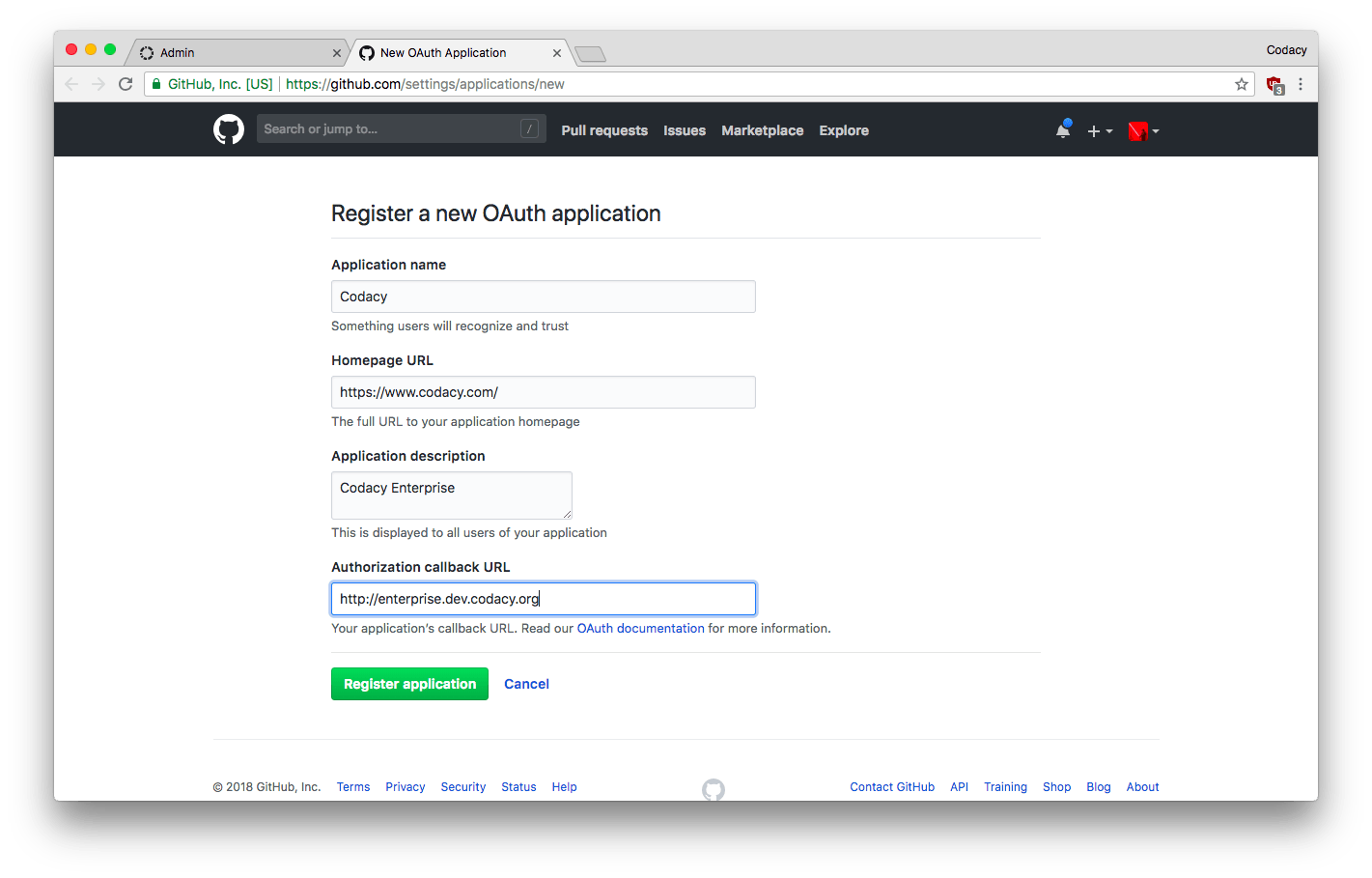The width and height of the screenshot is (1372, 878).
Task: Open Pull requests in header
Action: pyautogui.click(x=604, y=130)
